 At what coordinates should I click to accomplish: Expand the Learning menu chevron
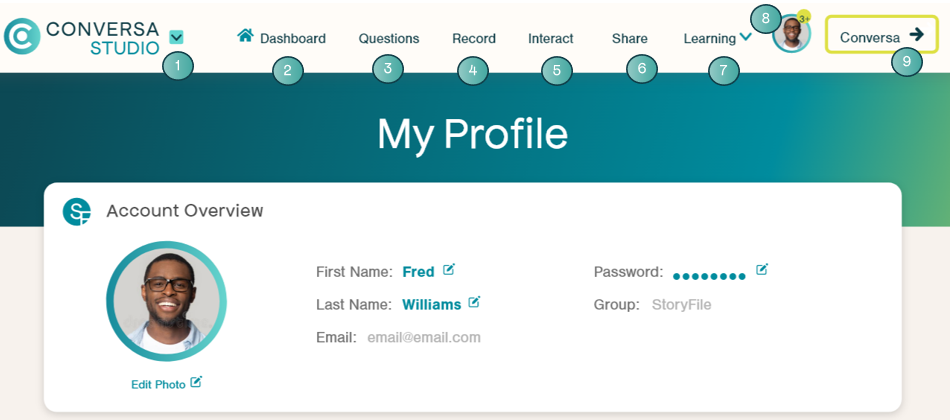[x=746, y=37]
